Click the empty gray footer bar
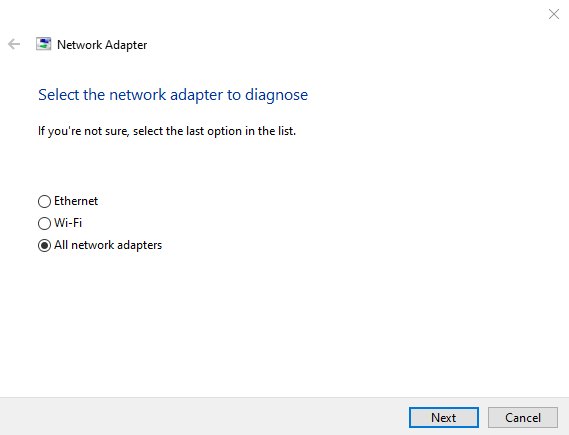The width and height of the screenshot is (569, 435). [x=203, y=416]
